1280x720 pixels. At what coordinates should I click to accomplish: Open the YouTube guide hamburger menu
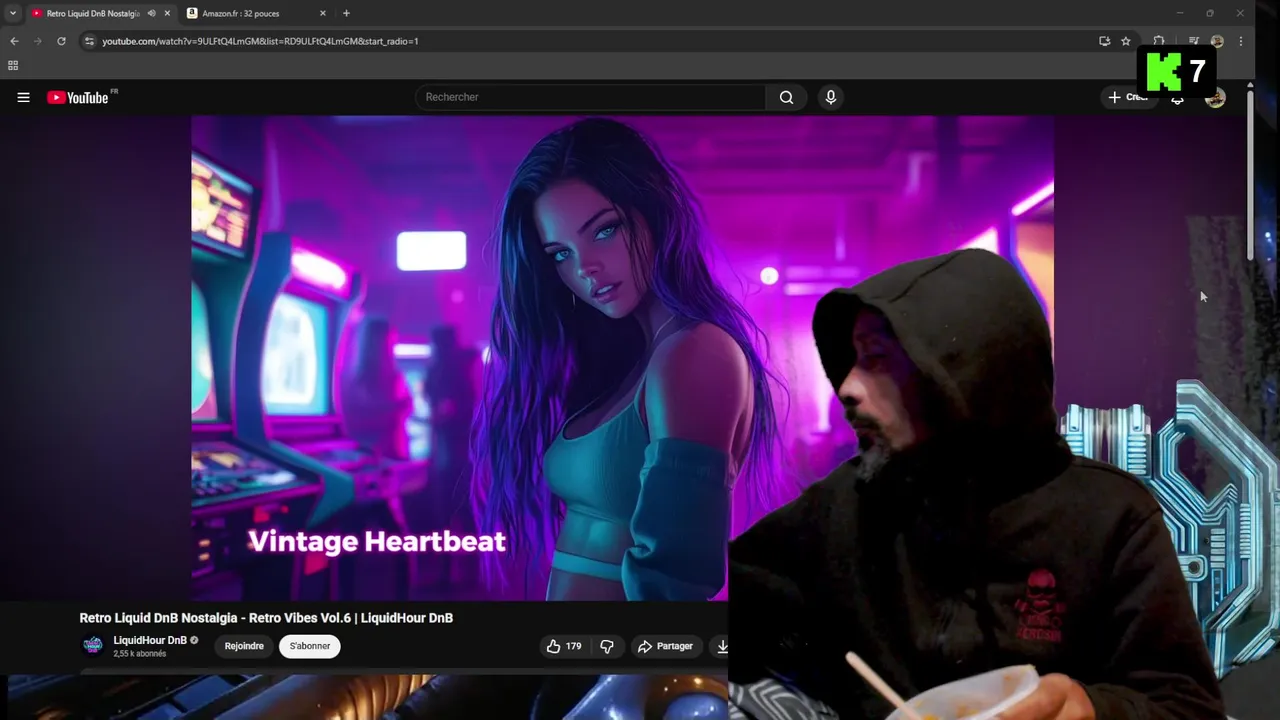(x=23, y=97)
